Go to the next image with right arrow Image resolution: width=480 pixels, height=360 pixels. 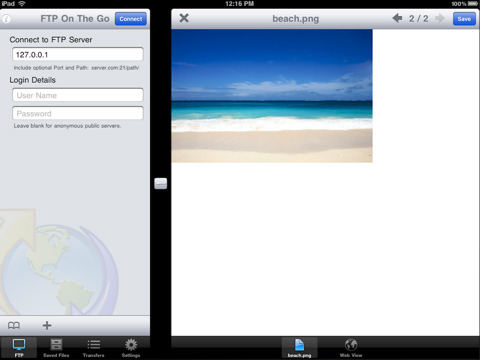pos(440,18)
